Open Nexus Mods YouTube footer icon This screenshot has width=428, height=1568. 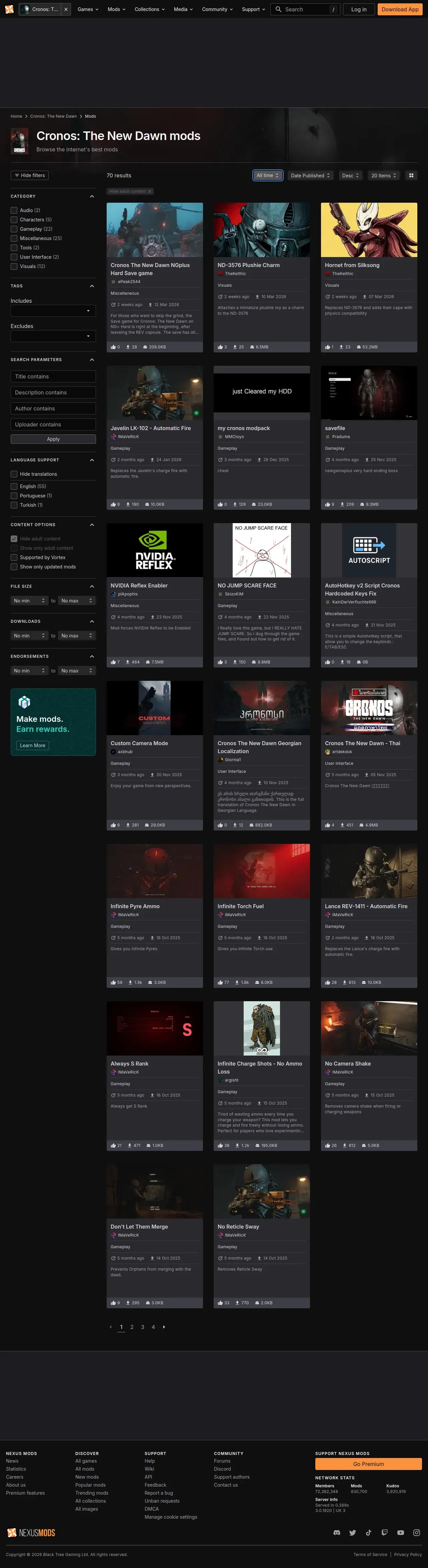[x=401, y=1533]
